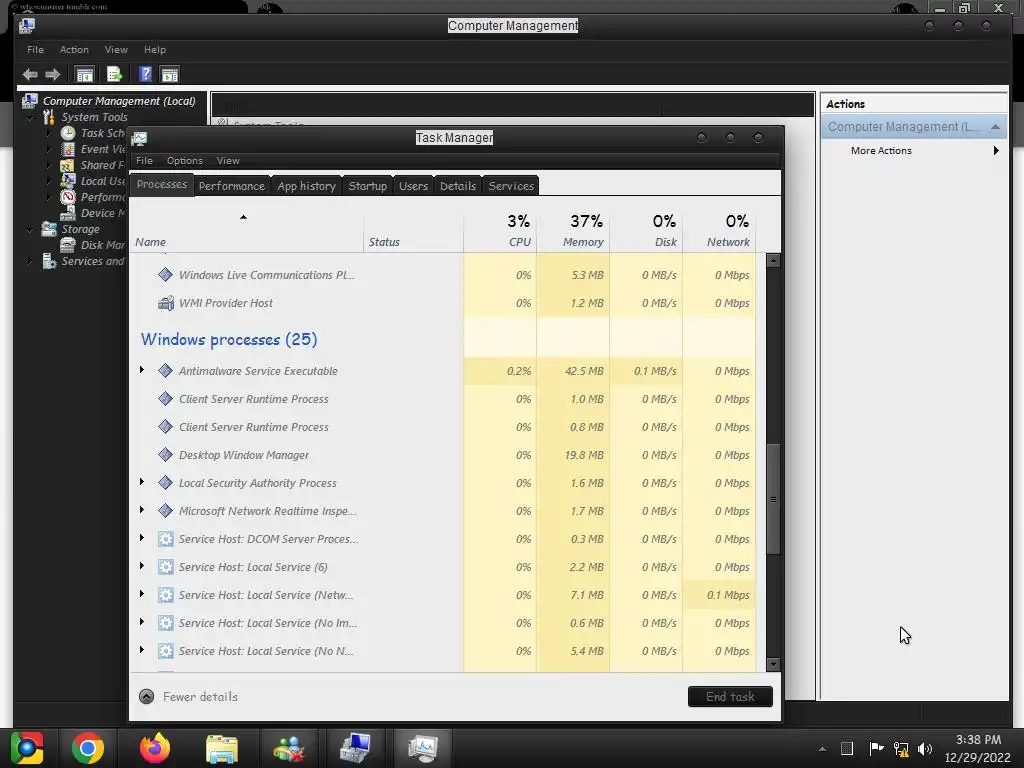Select System Tools tree node
This screenshot has width=1024, height=768.
94,118
